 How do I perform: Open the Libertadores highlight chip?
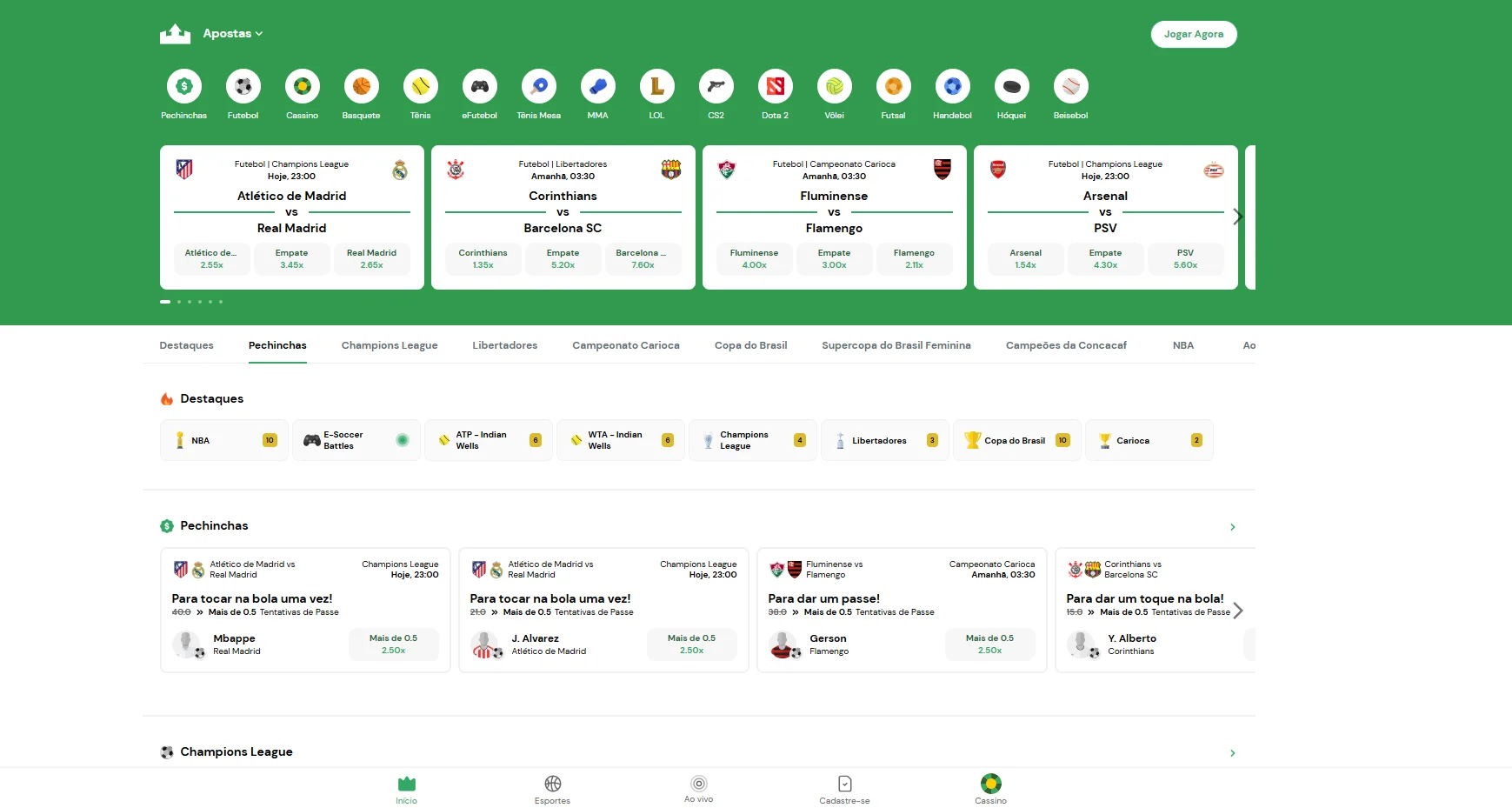885,440
